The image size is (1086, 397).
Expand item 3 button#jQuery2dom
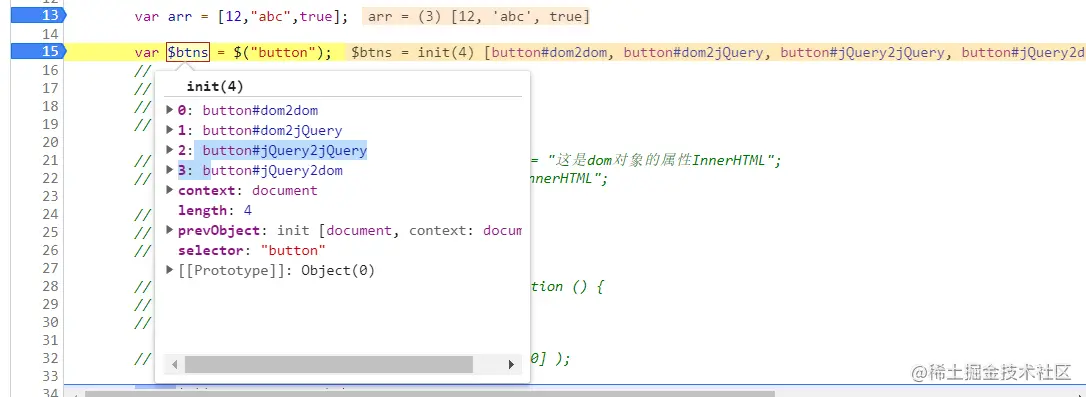170,170
